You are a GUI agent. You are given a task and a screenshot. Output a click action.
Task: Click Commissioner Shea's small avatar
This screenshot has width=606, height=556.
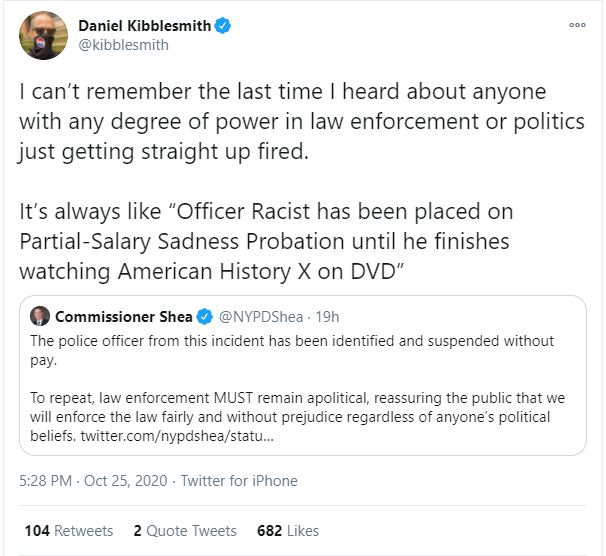click(40, 317)
